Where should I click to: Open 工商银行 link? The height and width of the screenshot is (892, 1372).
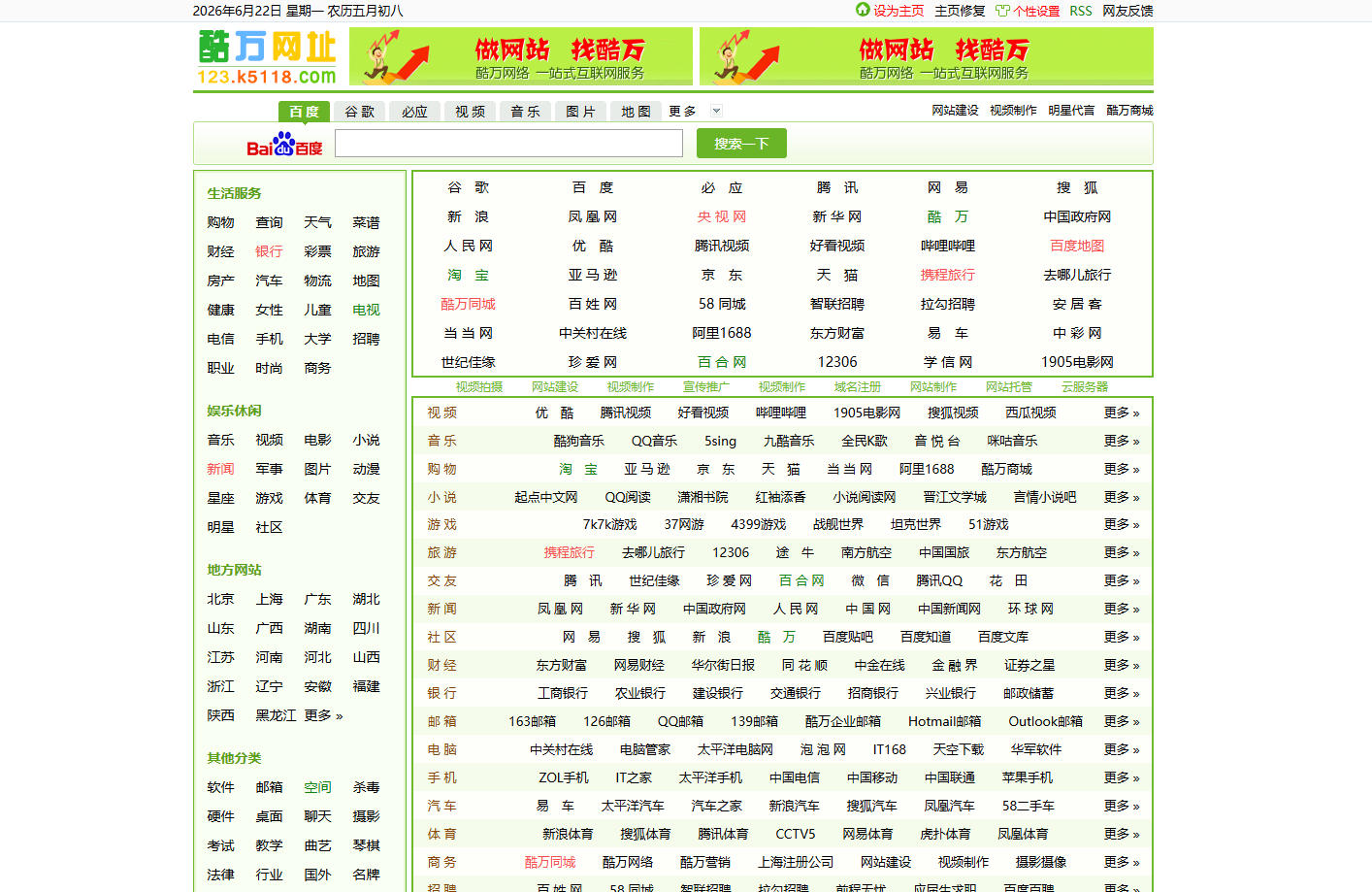[563, 693]
